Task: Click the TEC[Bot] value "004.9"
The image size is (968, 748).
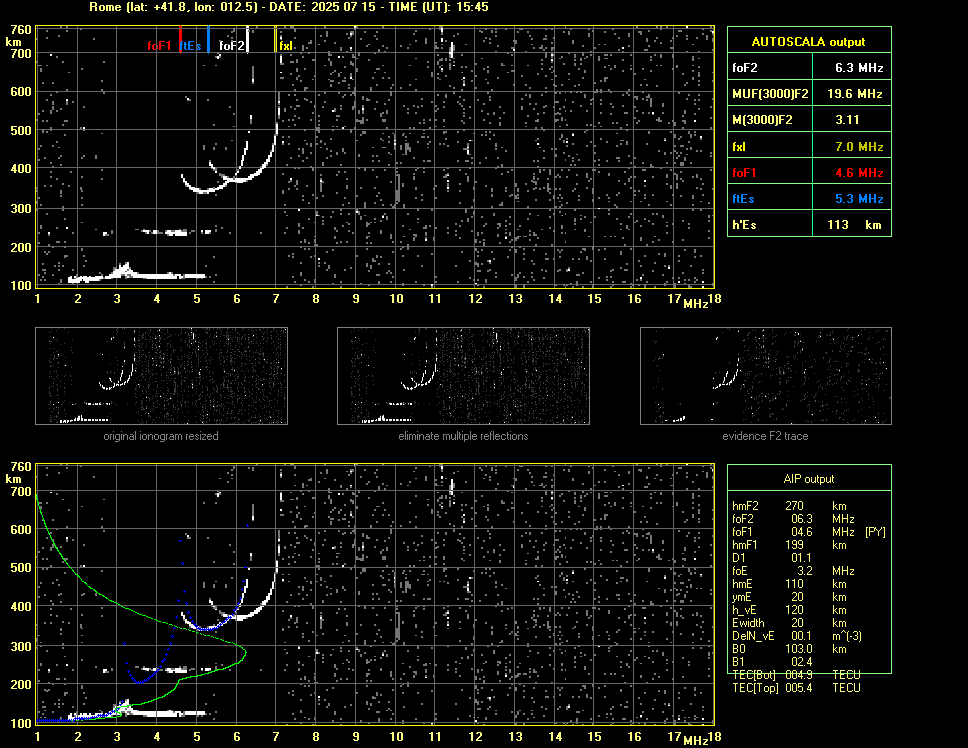Action: 798,675
